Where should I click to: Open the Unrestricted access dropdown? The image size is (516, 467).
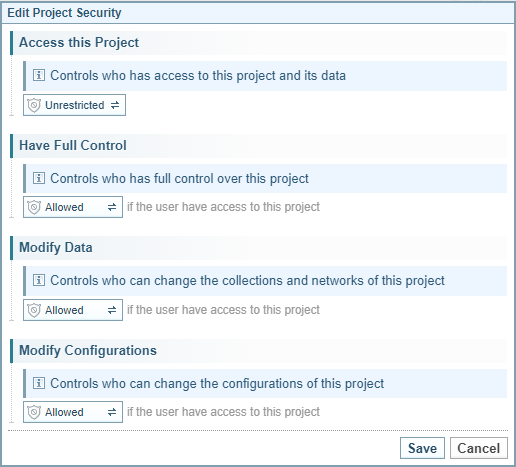point(74,105)
